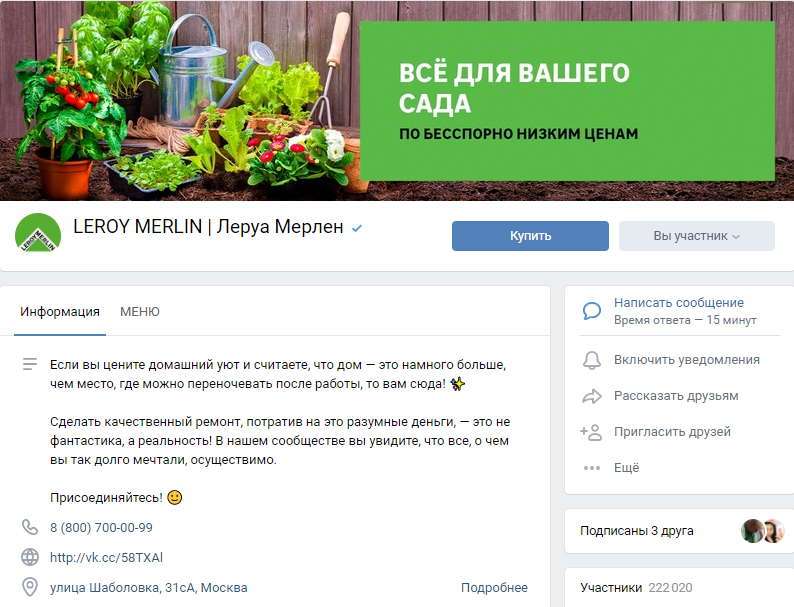Viewport: 794px width, 607px height.
Task: Click the invite friends person-plus icon
Action: (591, 432)
